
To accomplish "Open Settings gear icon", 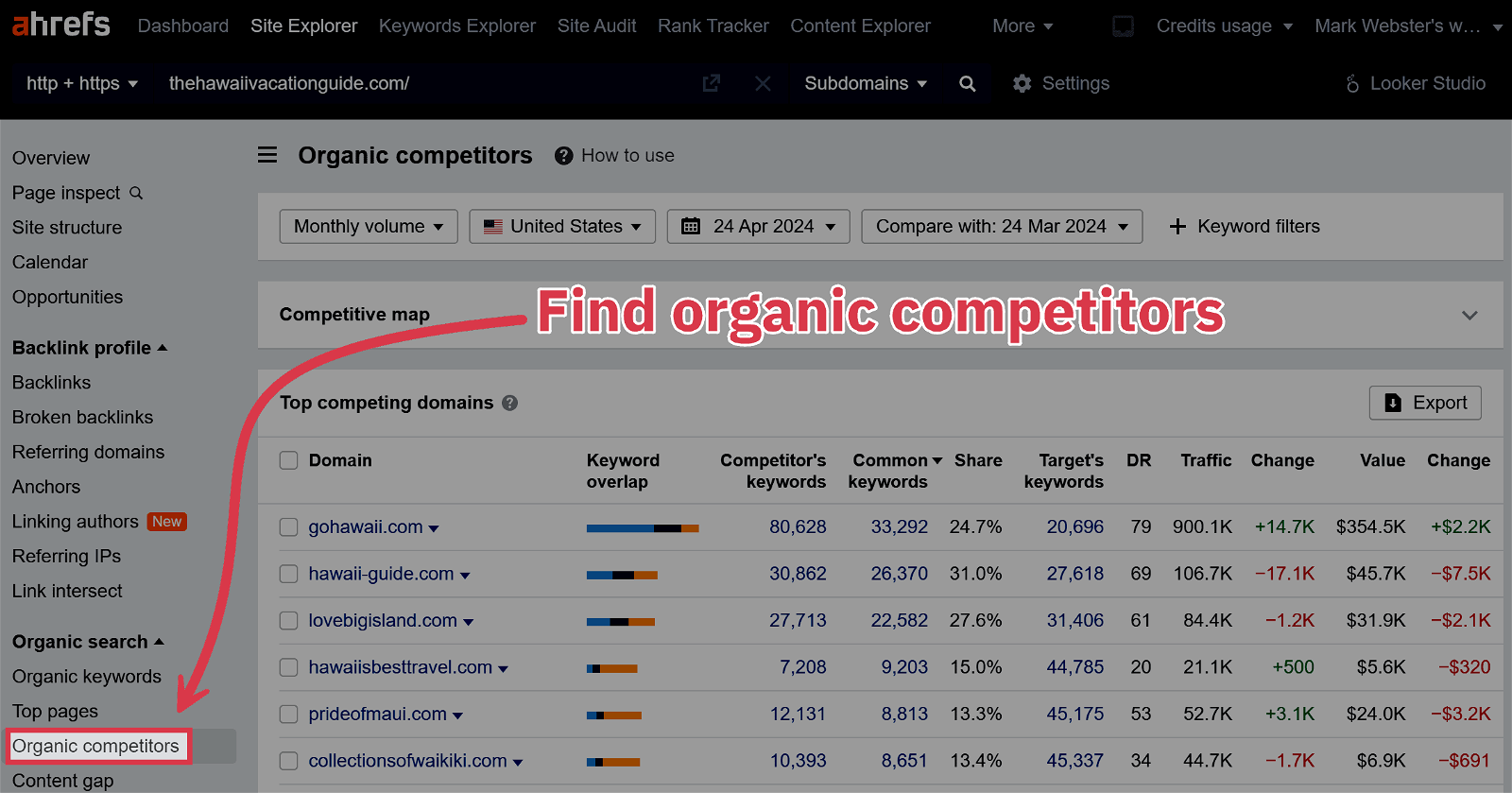I will [x=1022, y=83].
